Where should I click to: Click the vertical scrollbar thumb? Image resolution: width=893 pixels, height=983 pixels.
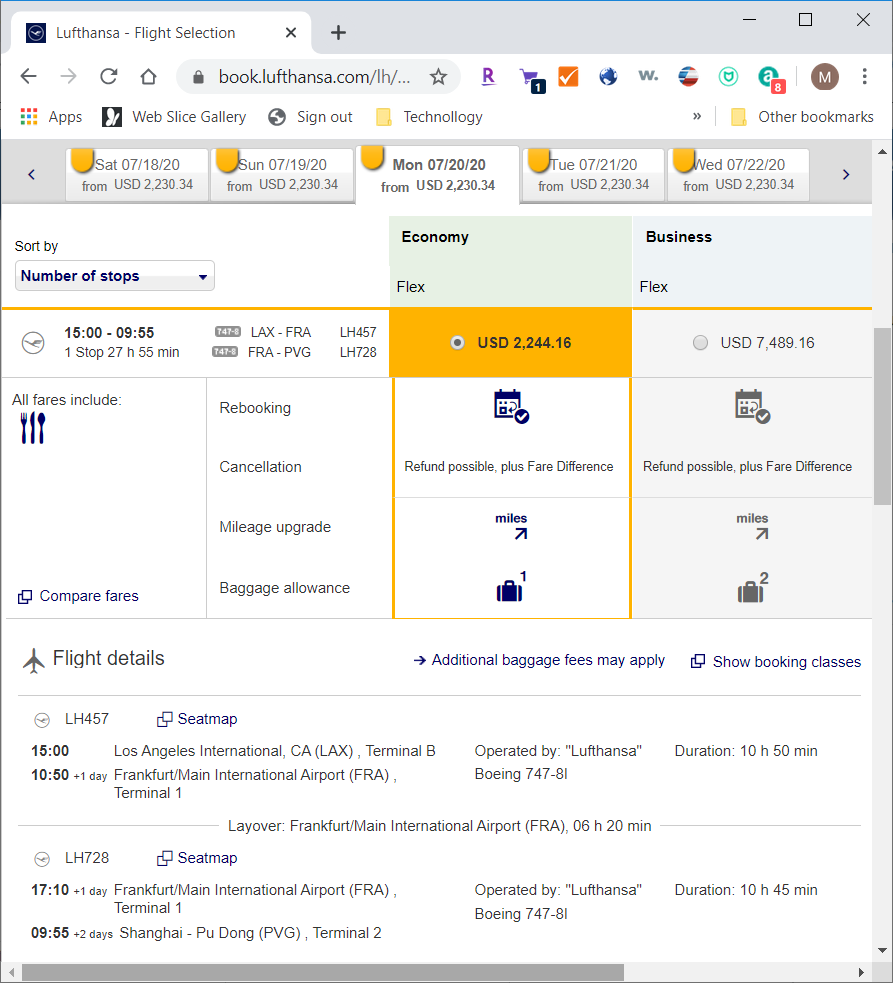point(882,416)
